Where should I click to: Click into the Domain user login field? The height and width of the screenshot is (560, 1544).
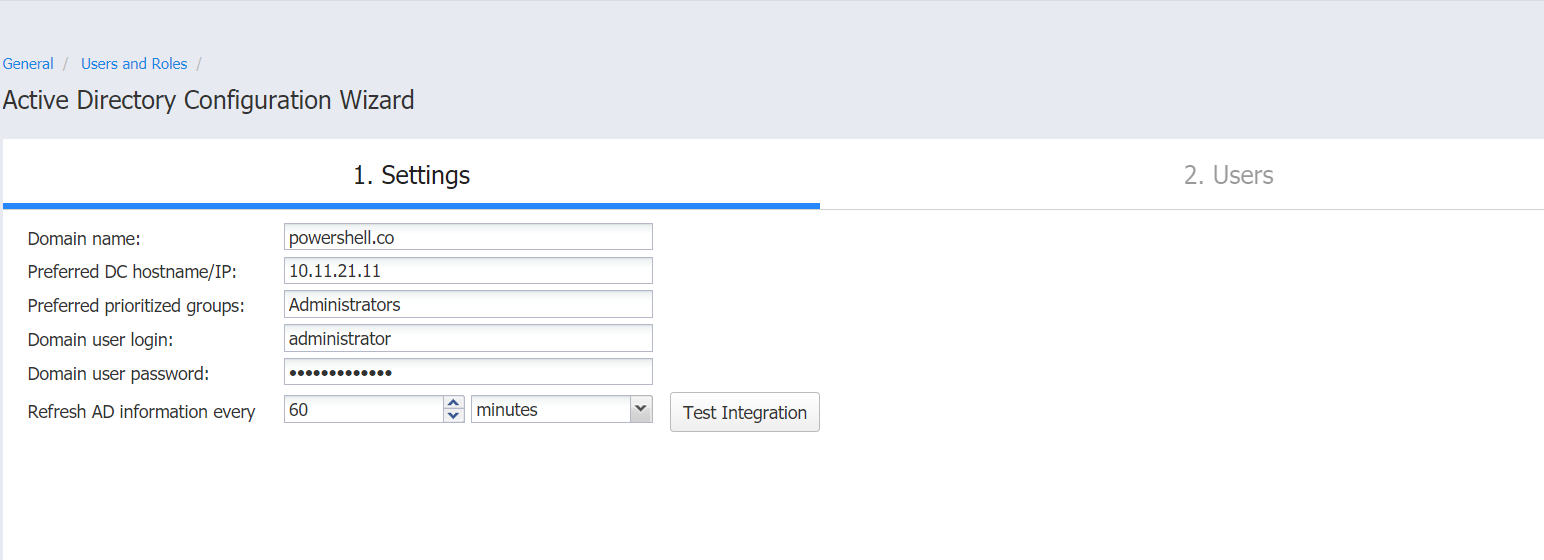coord(468,338)
